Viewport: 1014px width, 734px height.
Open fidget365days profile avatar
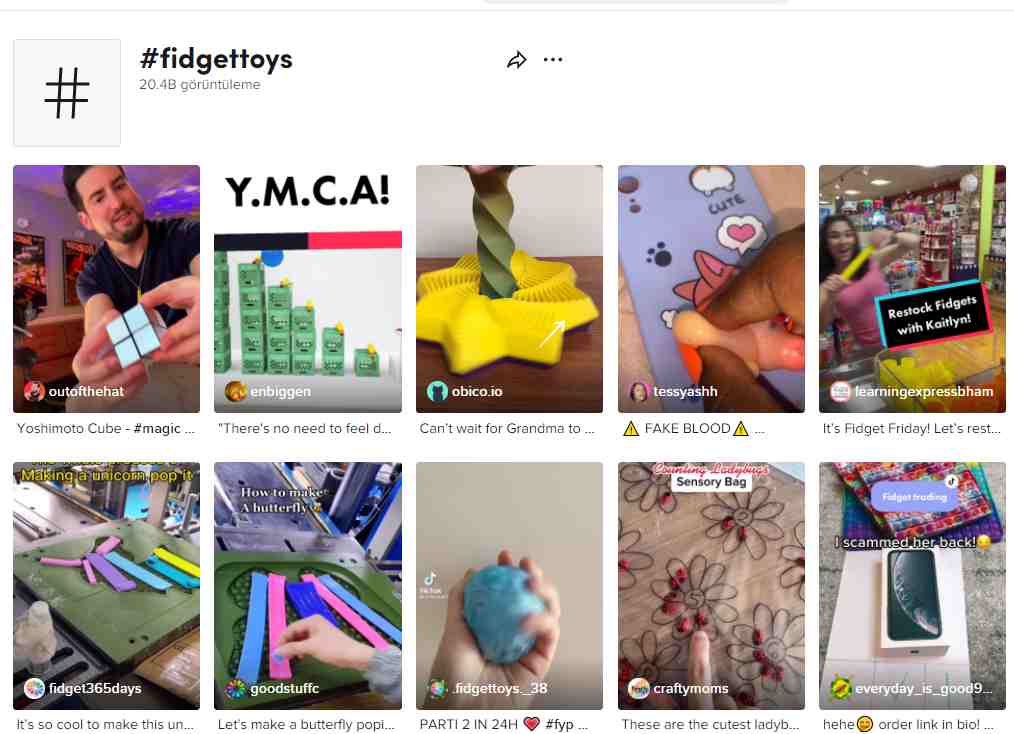[34, 688]
